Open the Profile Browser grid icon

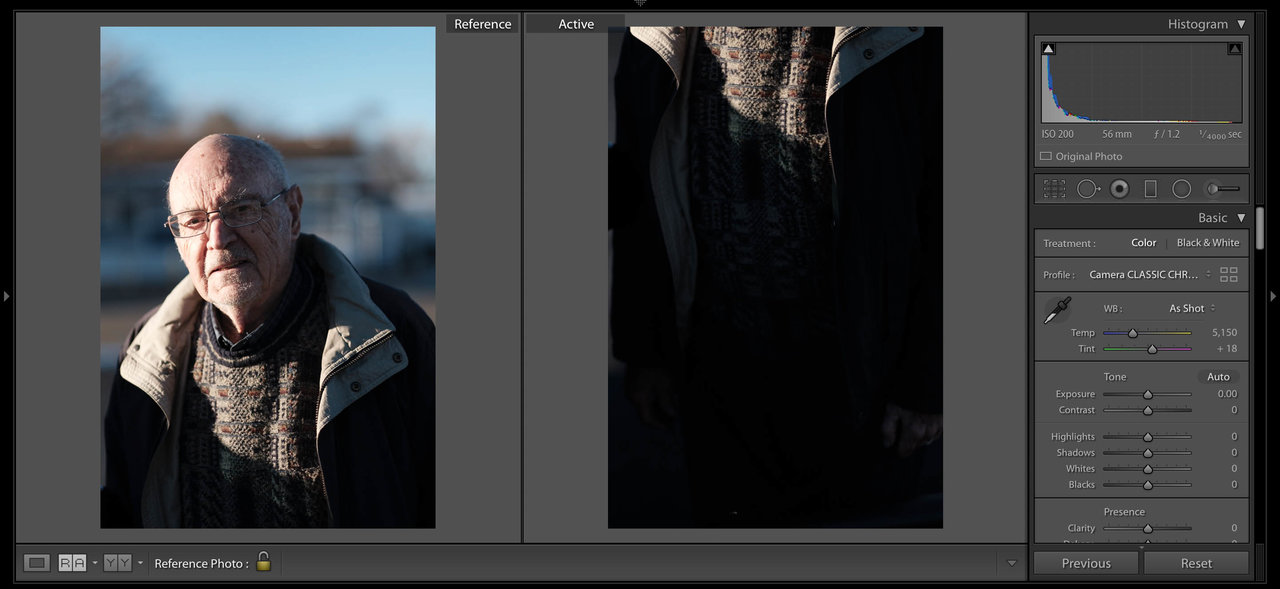coord(1229,275)
